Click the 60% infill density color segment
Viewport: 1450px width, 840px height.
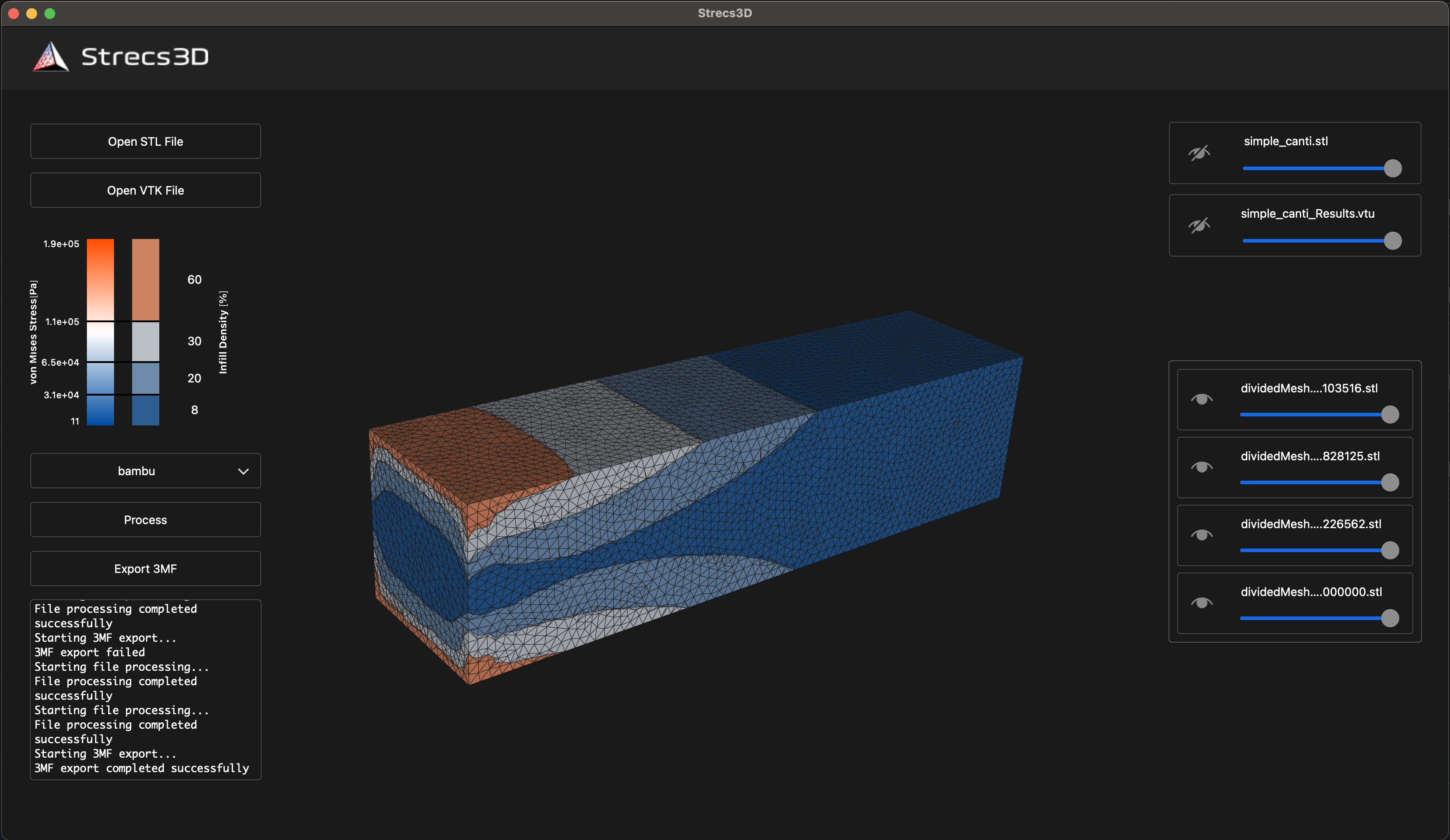coord(146,279)
